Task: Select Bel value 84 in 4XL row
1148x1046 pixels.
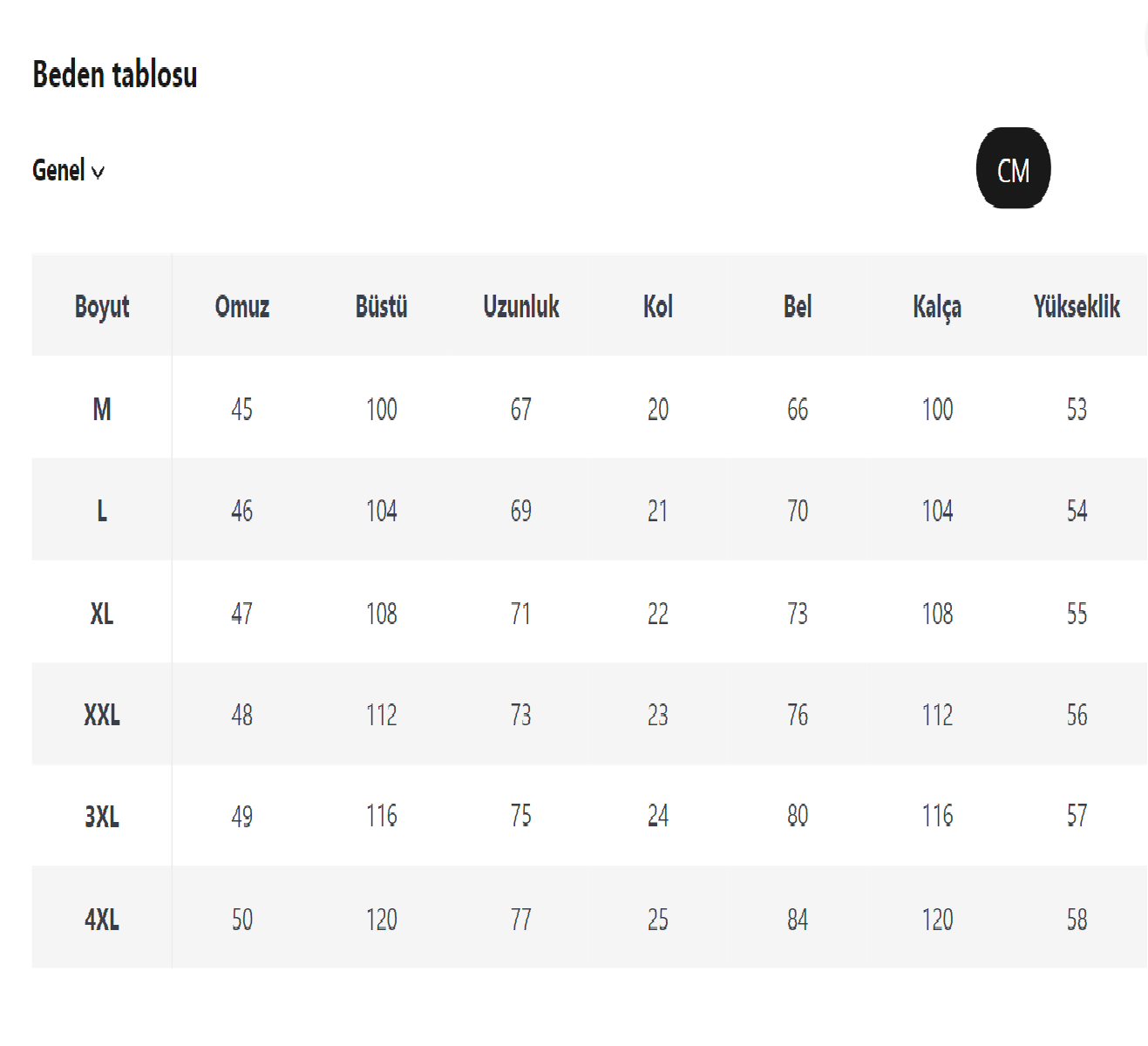Action: (x=798, y=920)
